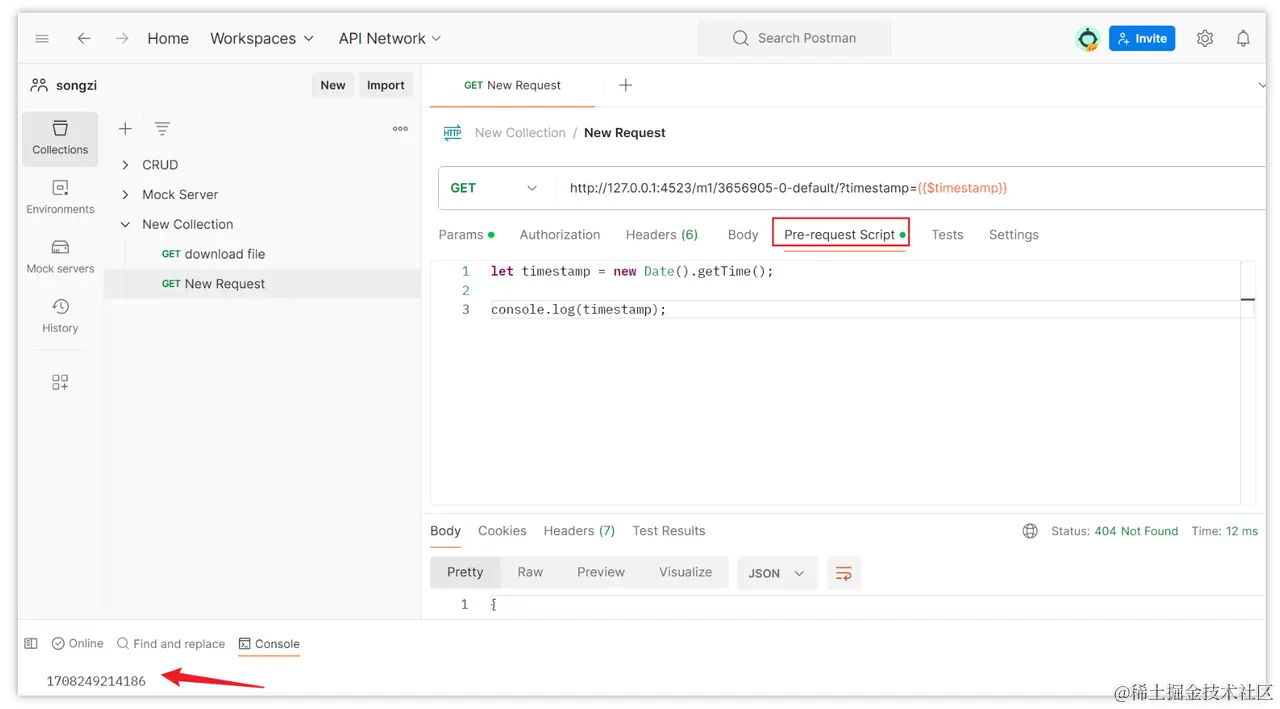
Task: Open the Mock servers sidebar panel
Action: (60, 257)
